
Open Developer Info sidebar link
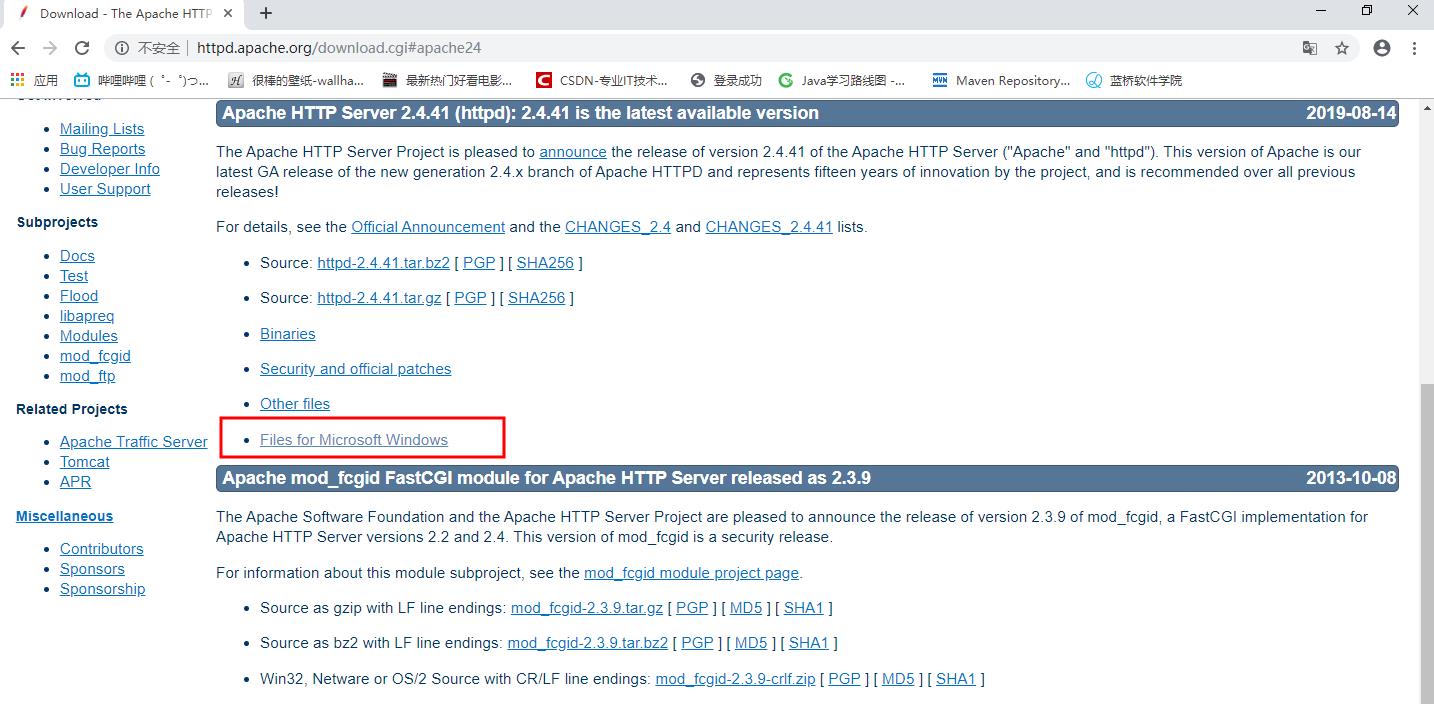tap(110, 169)
